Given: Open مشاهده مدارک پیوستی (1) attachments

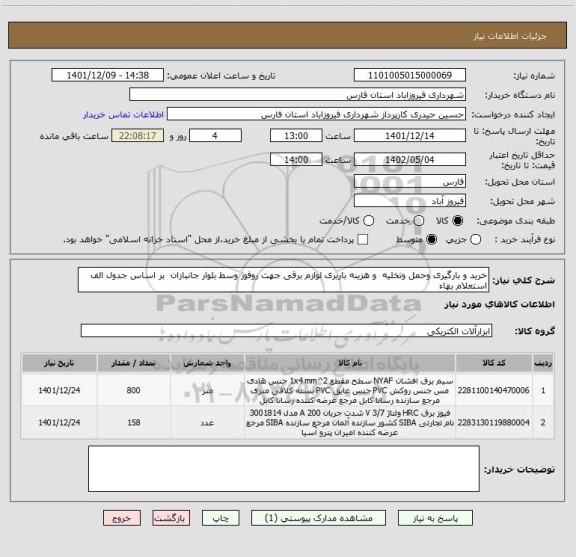Looking at the screenshot, I should coord(318,518).
